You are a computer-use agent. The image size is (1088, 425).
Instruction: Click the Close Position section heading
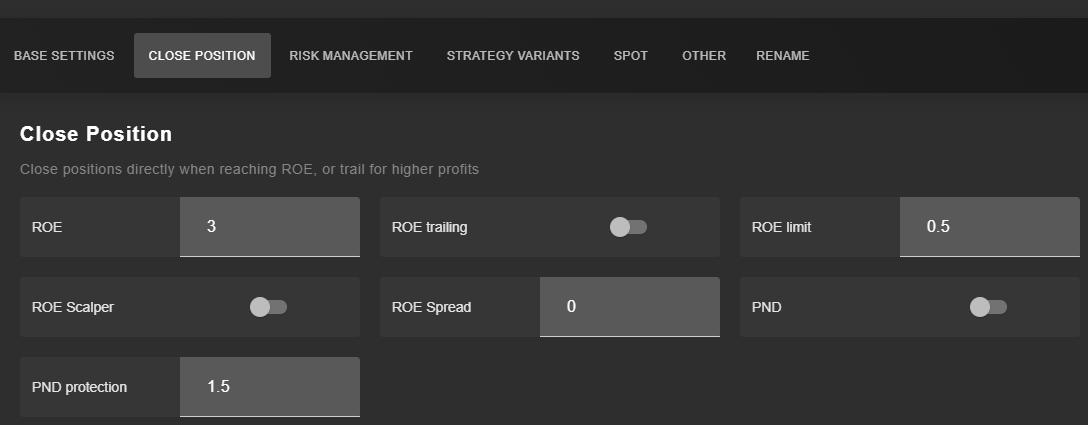(x=96, y=134)
